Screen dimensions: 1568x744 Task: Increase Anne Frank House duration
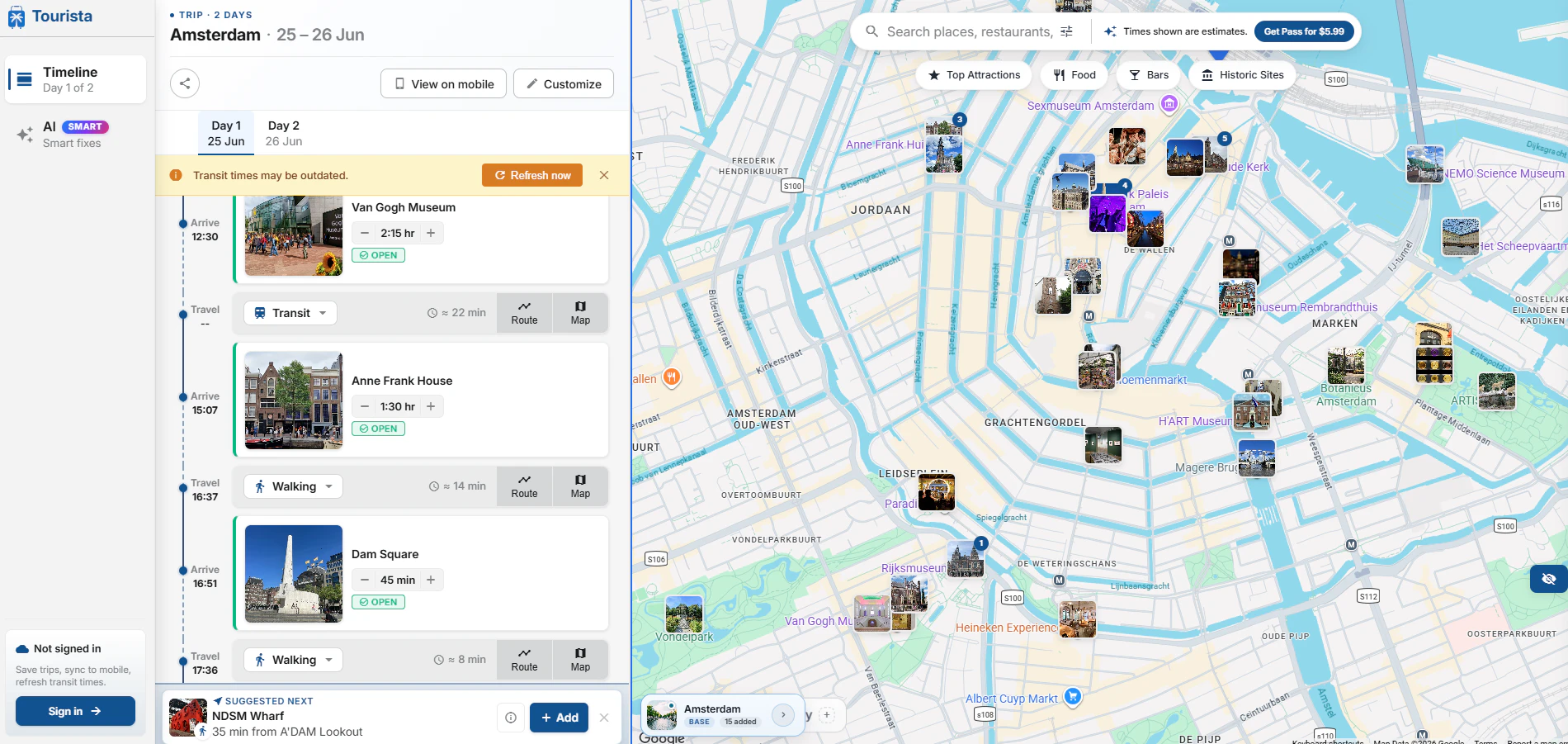coord(431,406)
